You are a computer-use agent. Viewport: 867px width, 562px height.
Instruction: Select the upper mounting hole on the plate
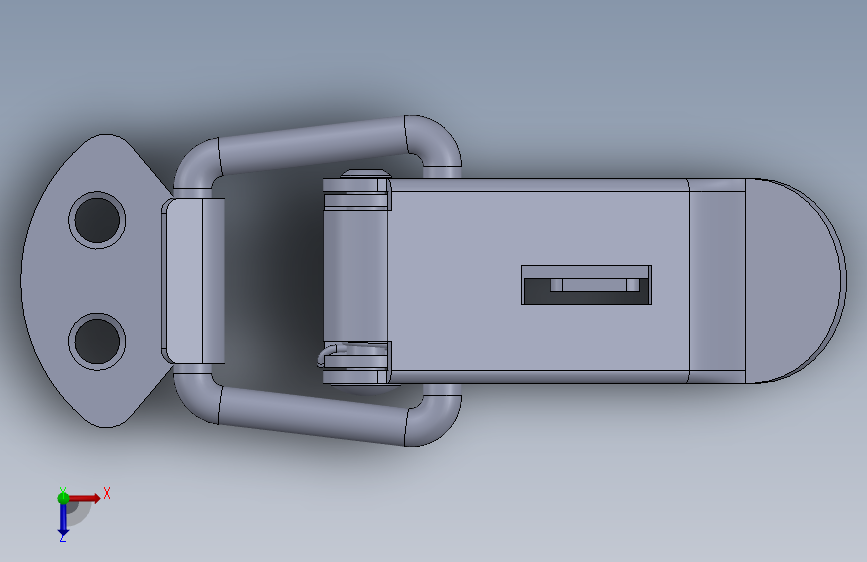pyautogui.click(x=97, y=220)
